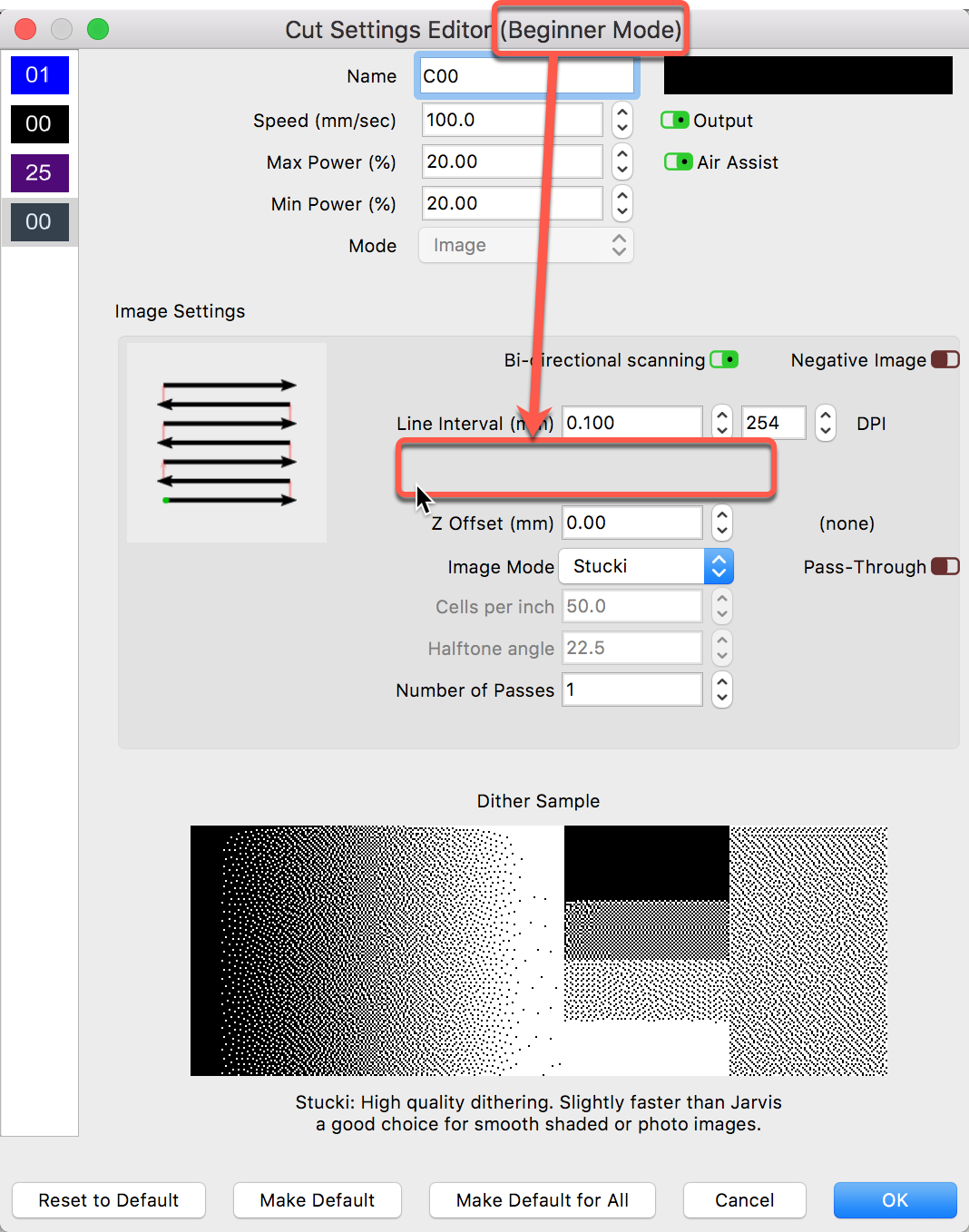The image size is (969, 1232).
Task: Disable Air Assist
Action: [x=678, y=161]
